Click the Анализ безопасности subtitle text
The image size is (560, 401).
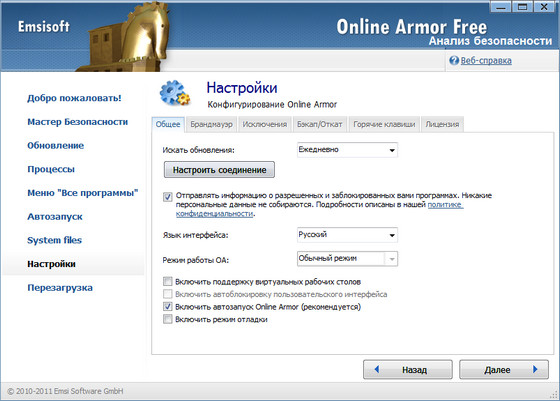(490, 41)
